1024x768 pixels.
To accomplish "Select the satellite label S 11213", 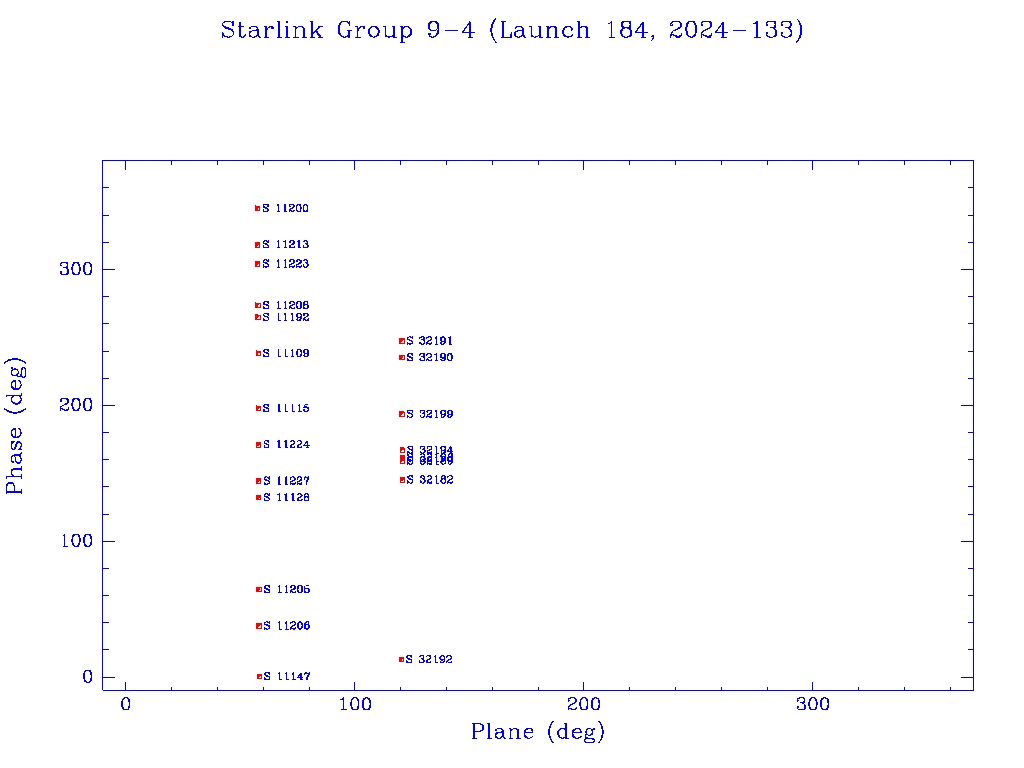I will click(x=285, y=244).
